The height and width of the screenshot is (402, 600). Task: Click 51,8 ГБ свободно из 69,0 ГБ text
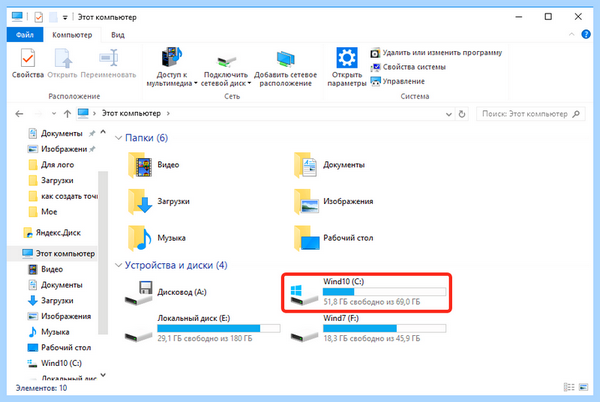coord(372,302)
